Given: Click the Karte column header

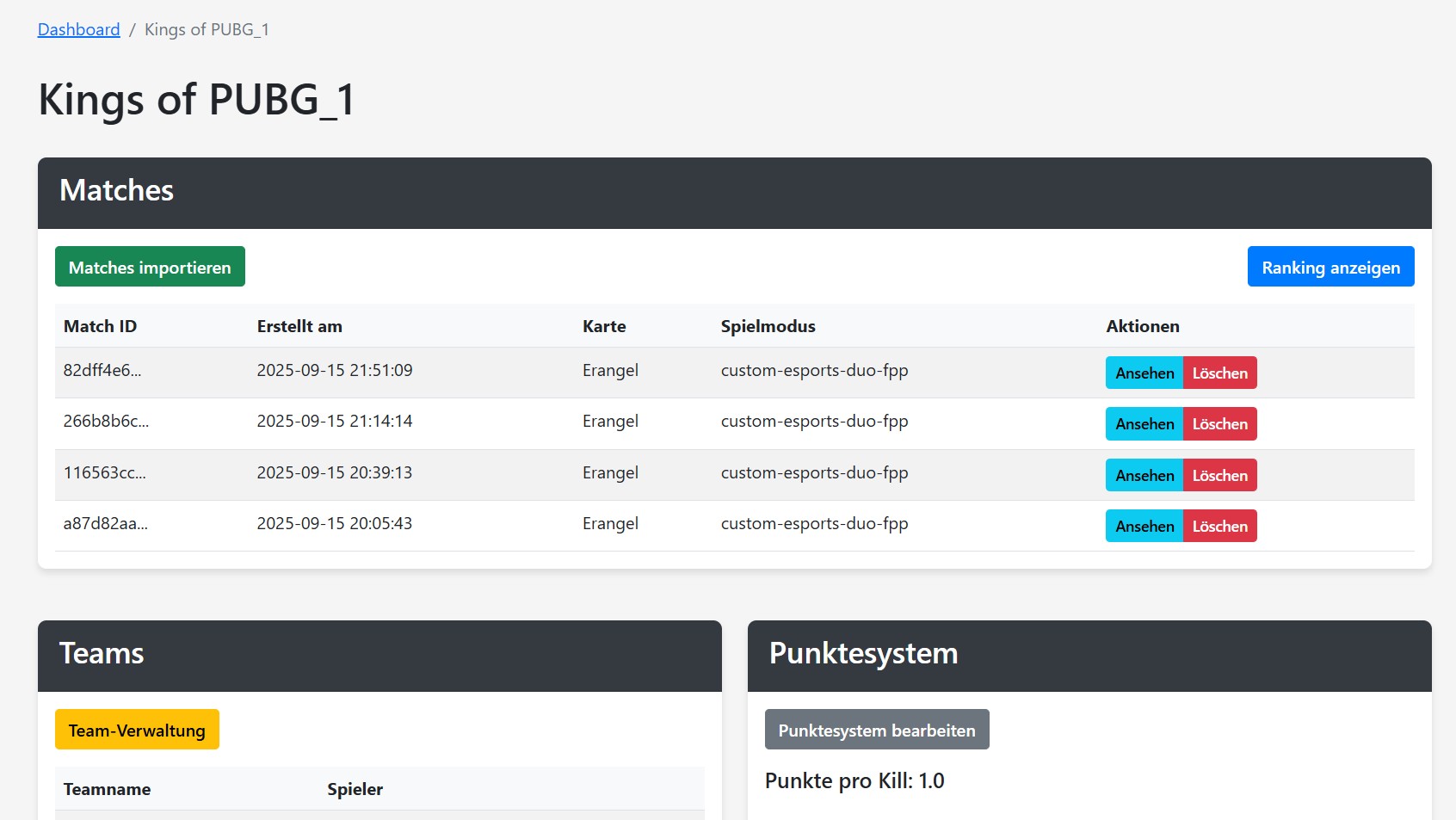Looking at the screenshot, I should pos(604,326).
